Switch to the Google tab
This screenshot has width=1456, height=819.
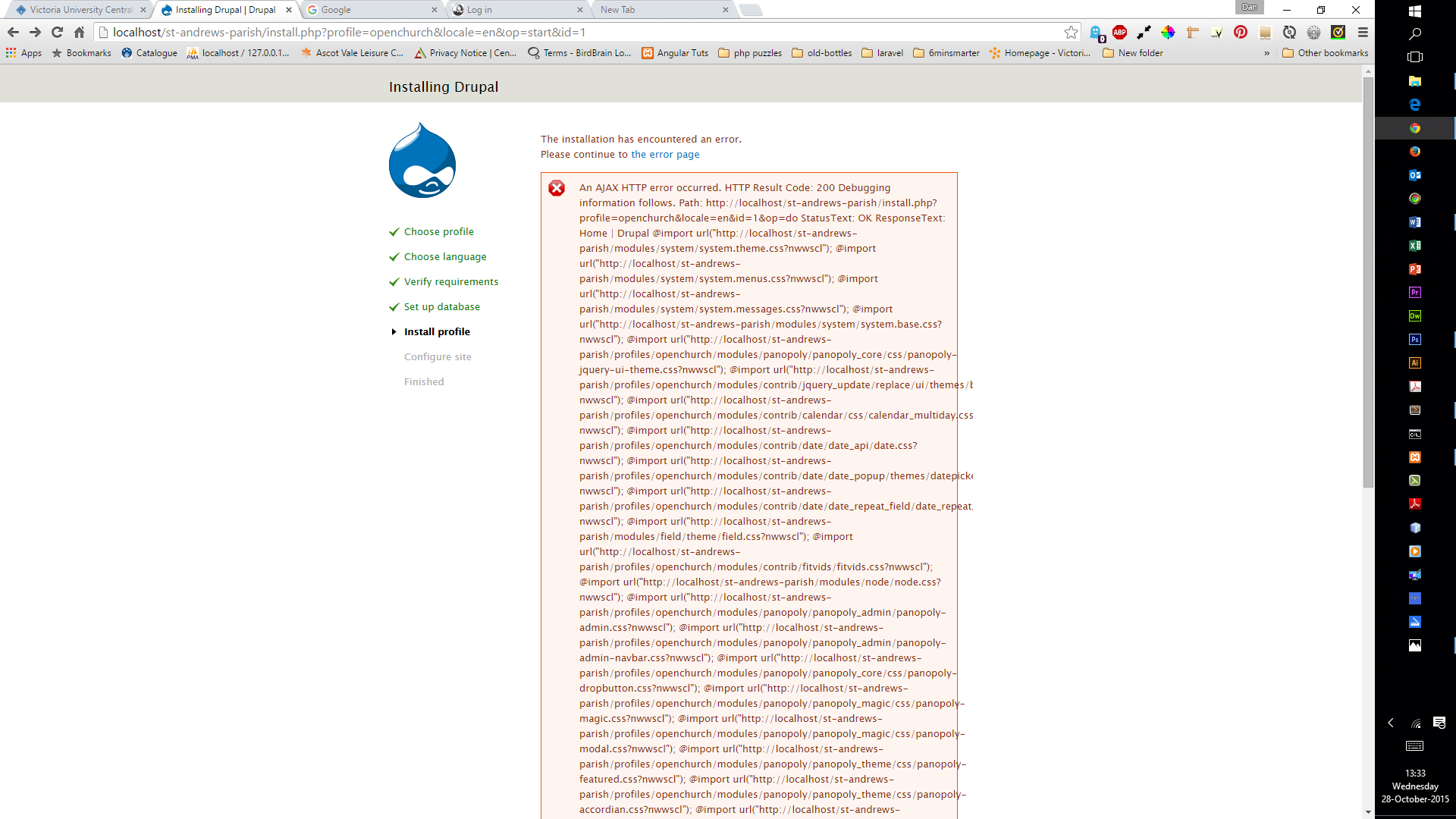pos(372,10)
